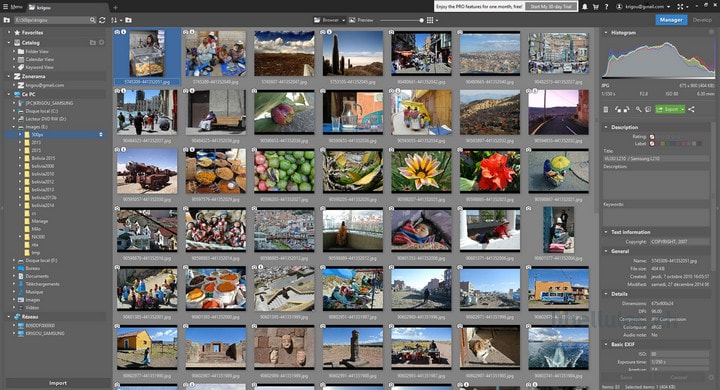Collapse the Catalog tree node
Image resolution: width=720 pixels, height=390 pixels.
9,42
